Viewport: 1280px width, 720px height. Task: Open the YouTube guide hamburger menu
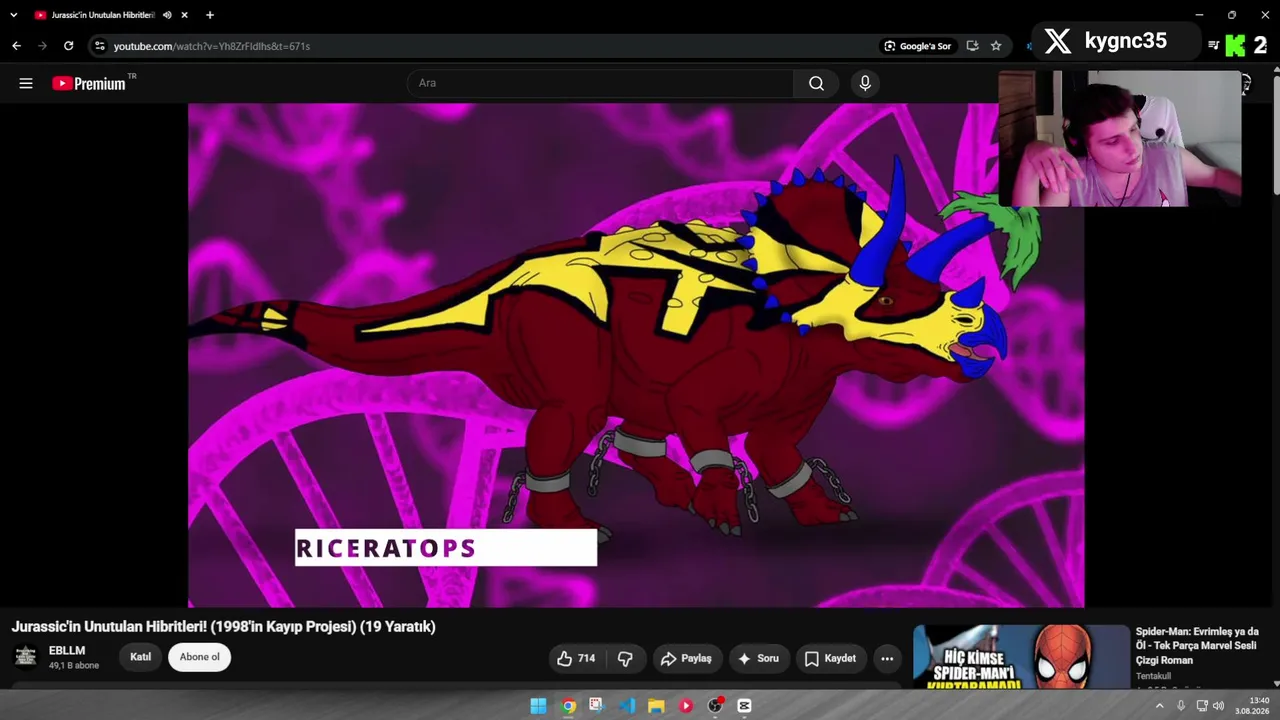tap(26, 84)
